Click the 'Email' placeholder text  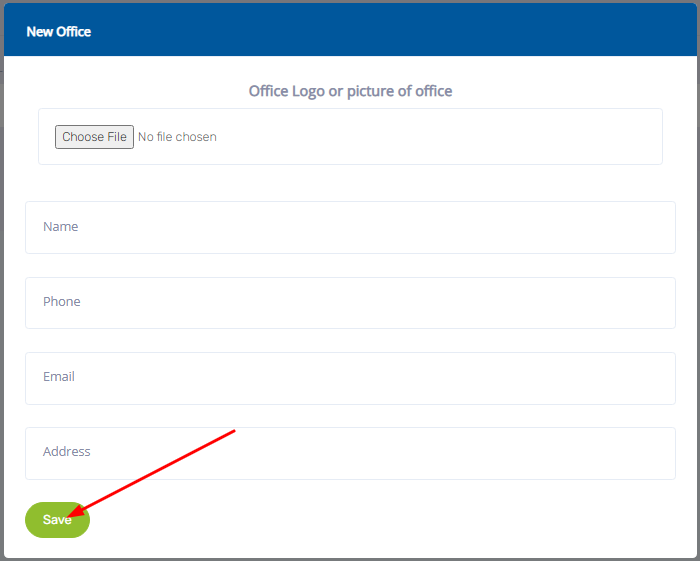pos(59,377)
